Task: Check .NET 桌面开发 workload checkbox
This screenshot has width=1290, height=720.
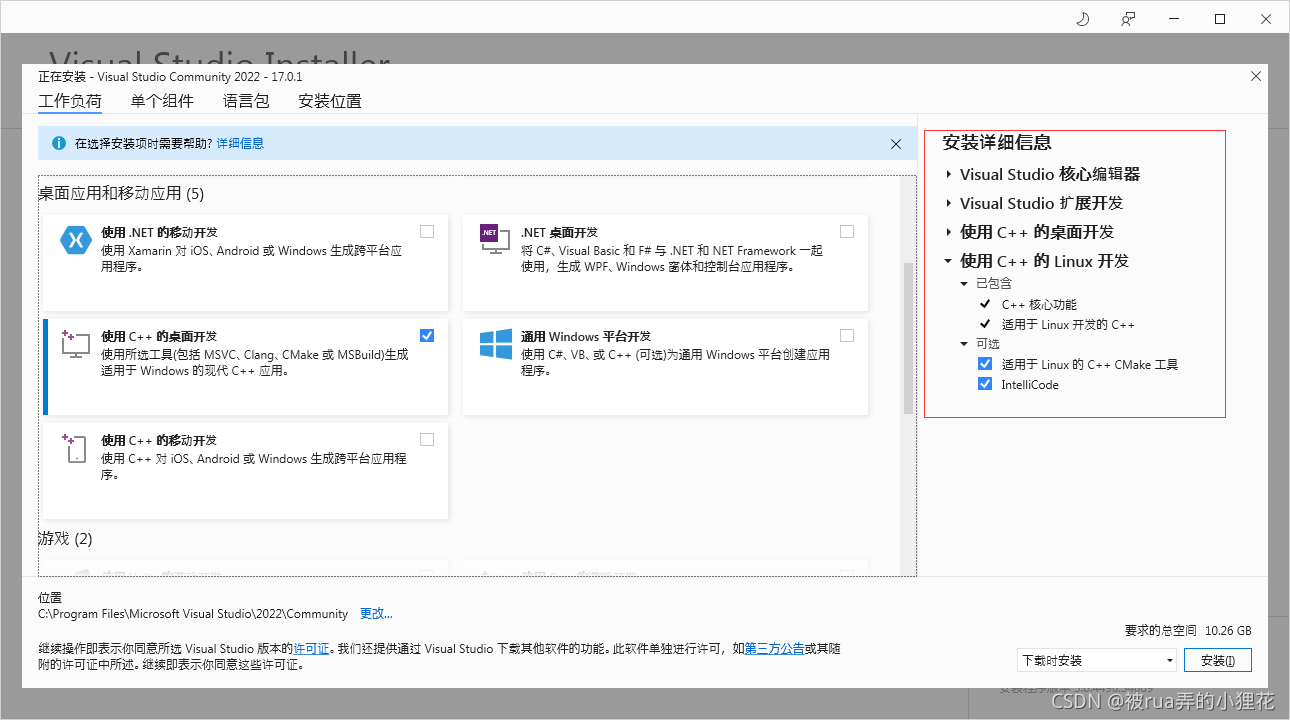Action: 847,231
